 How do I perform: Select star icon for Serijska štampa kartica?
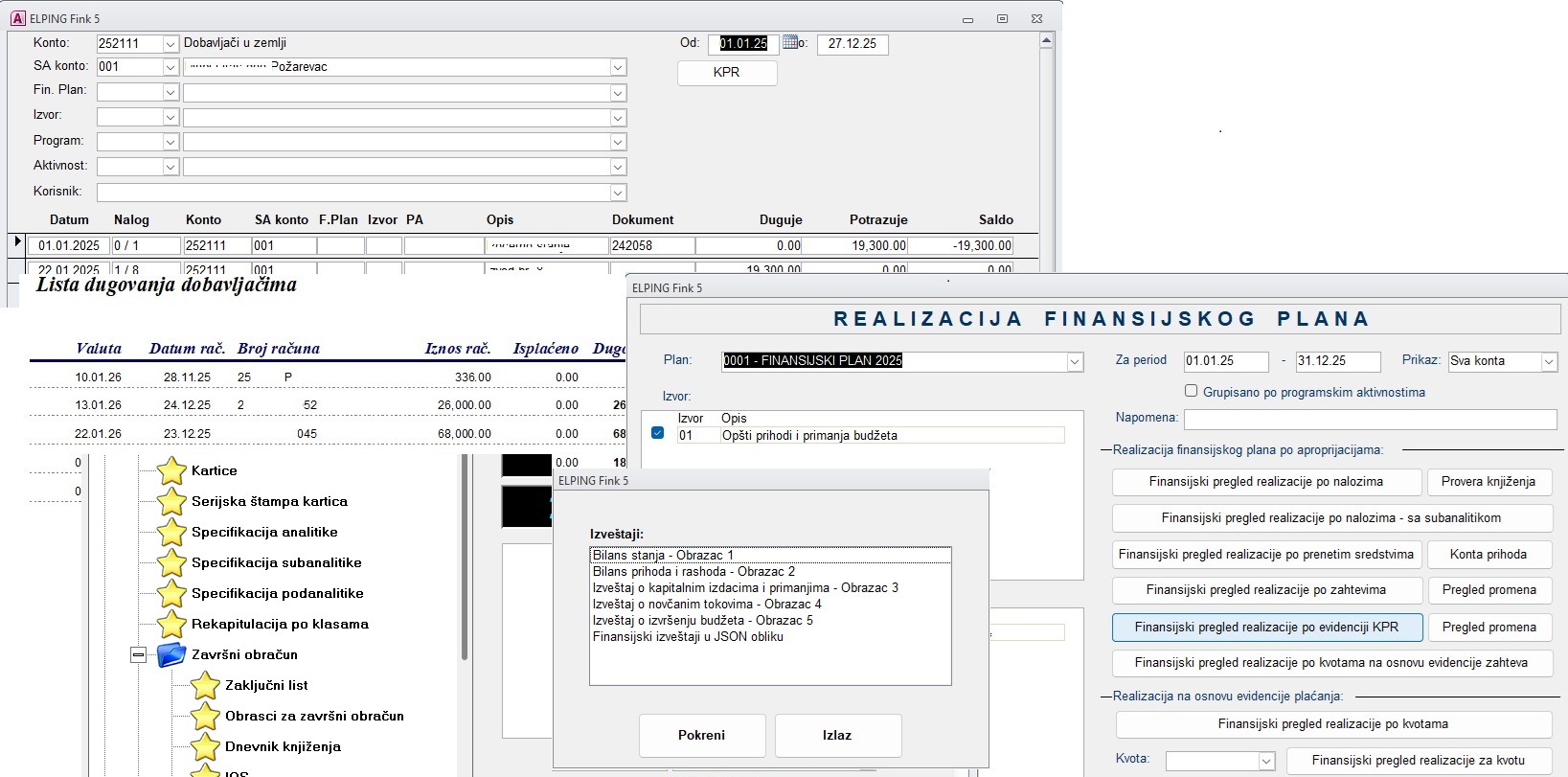pyautogui.click(x=171, y=501)
